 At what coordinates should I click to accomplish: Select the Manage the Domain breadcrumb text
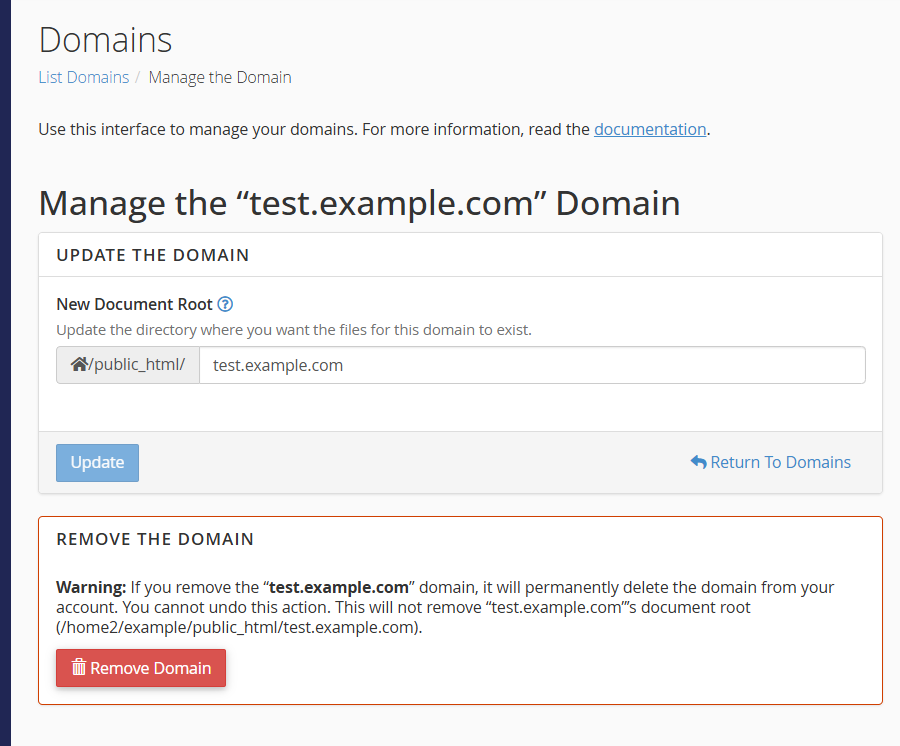tap(220, 77)
